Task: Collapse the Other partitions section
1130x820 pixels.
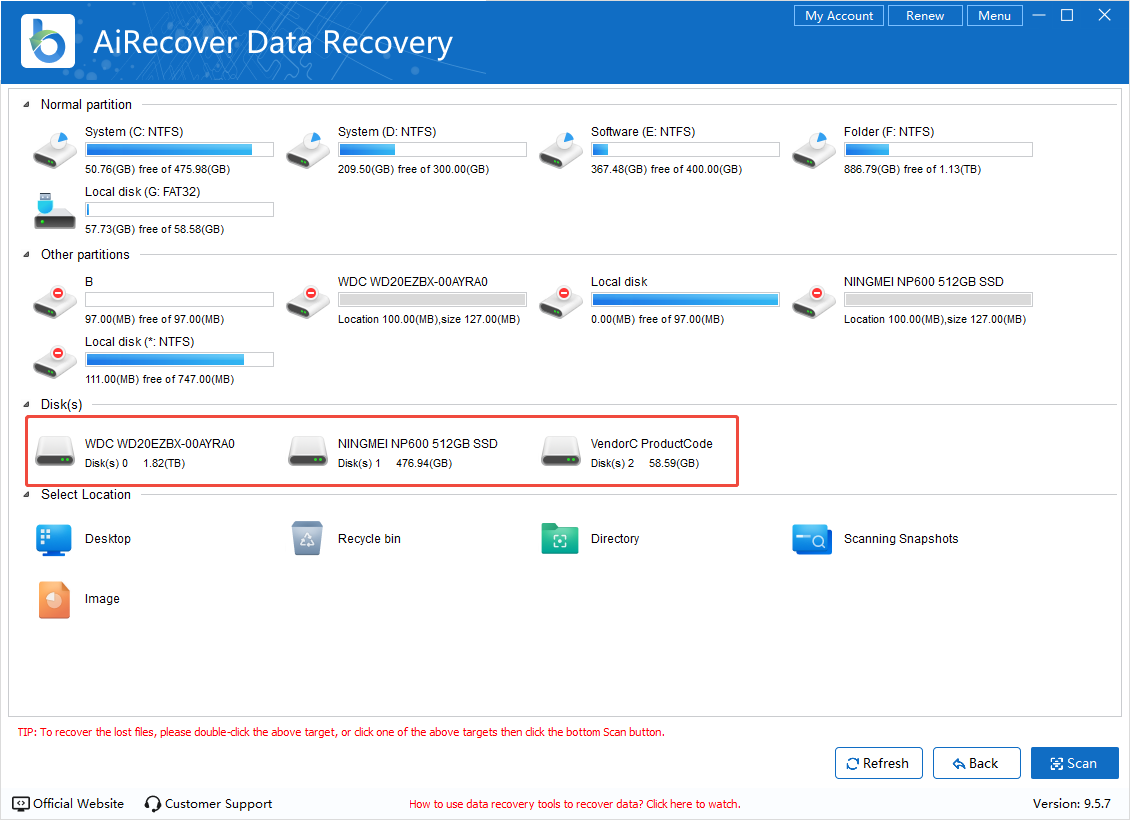Action: 25,255
